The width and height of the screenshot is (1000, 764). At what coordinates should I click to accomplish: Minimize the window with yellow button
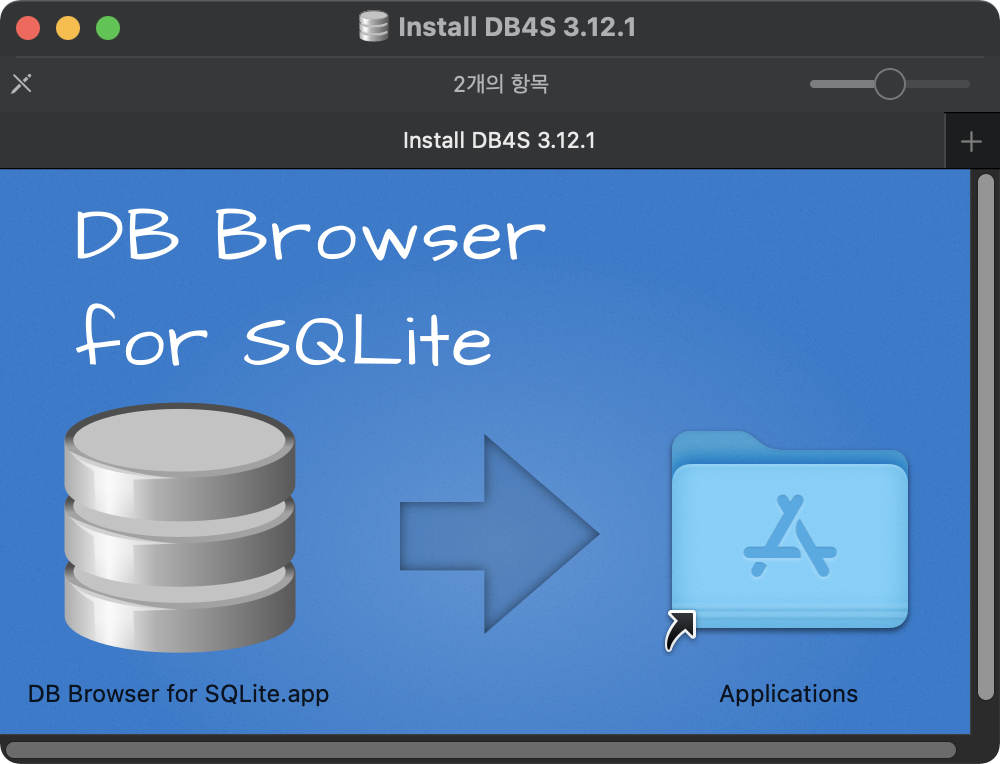tap(68, 28)
